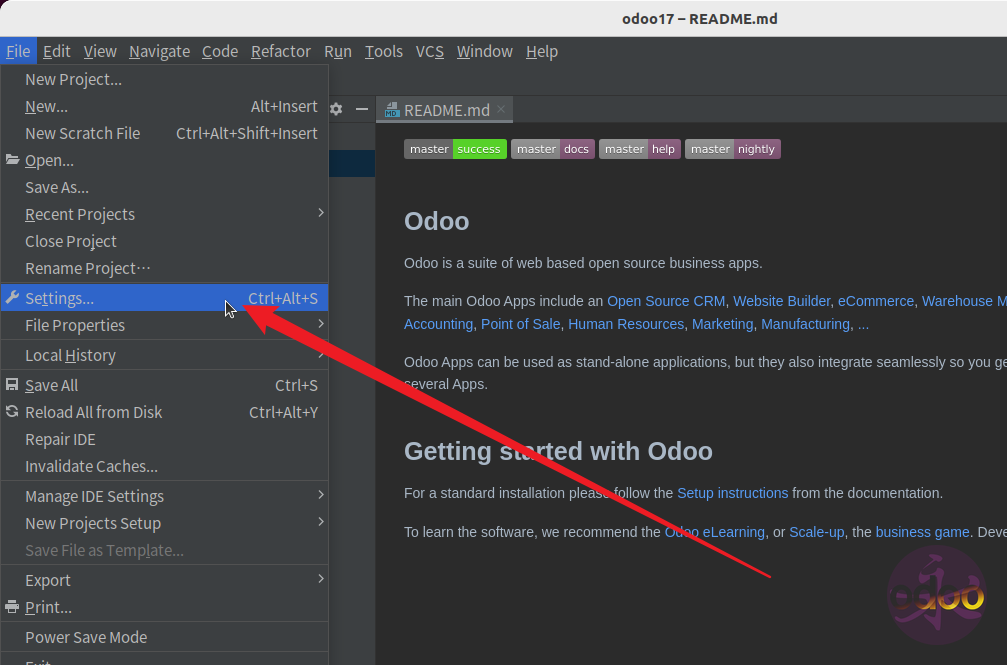Follow the Manufacturing link

pyautogui.click(x=805, y=324)
